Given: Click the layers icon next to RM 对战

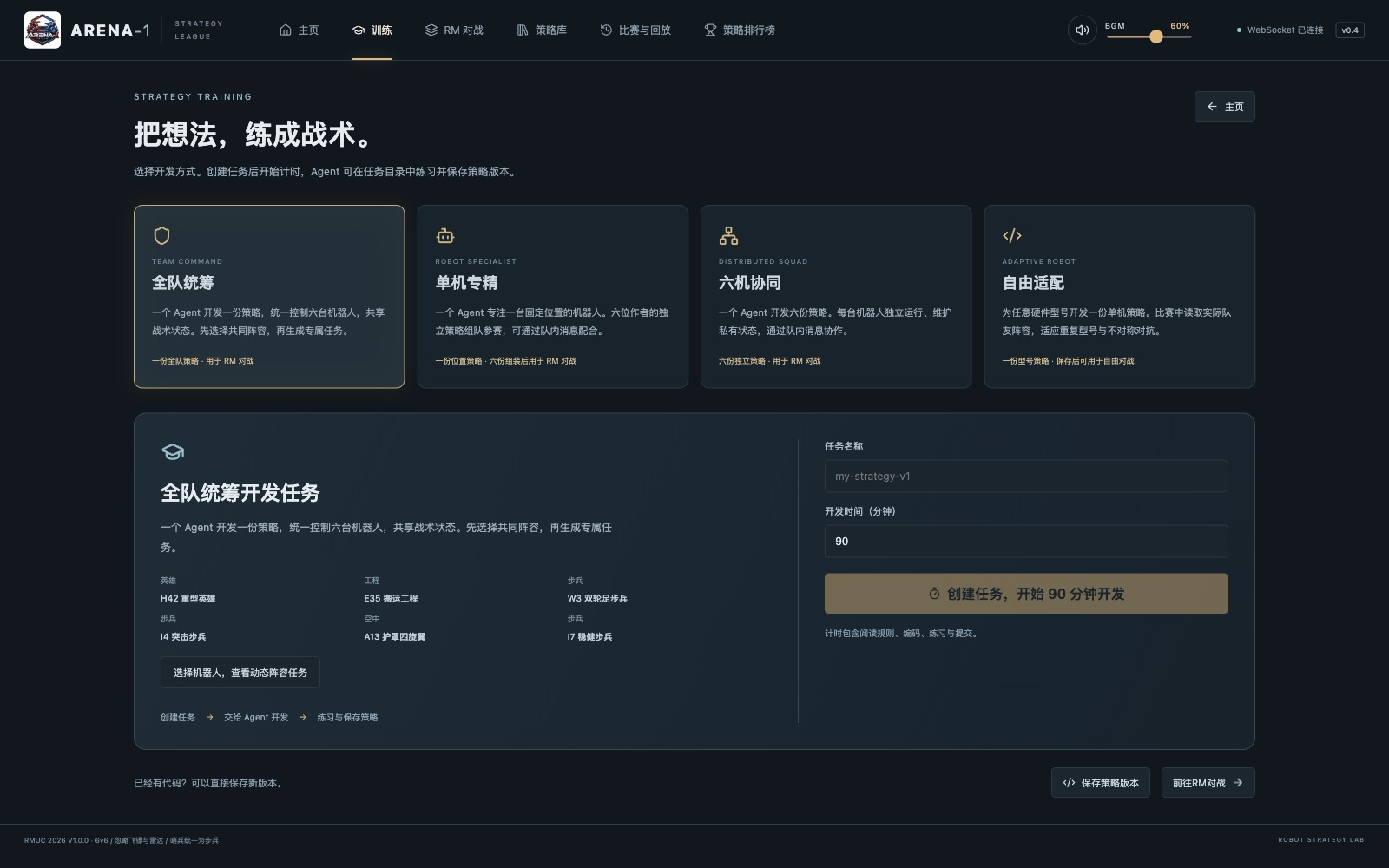Looking at the screenshot, I should (431, 30).
